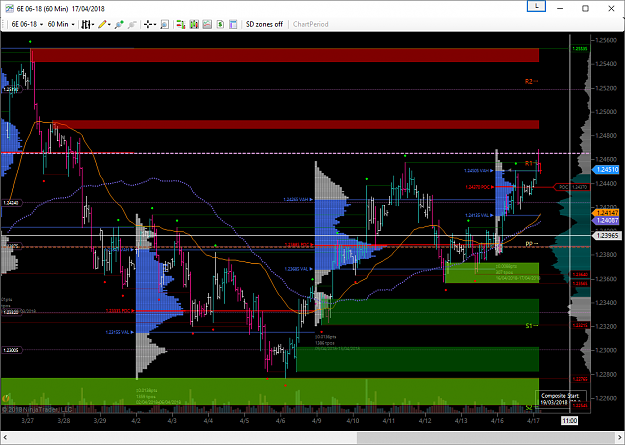625x445 pixels.
Task: Open the 60 Min interval dropdown
Action: pos(61,24)
